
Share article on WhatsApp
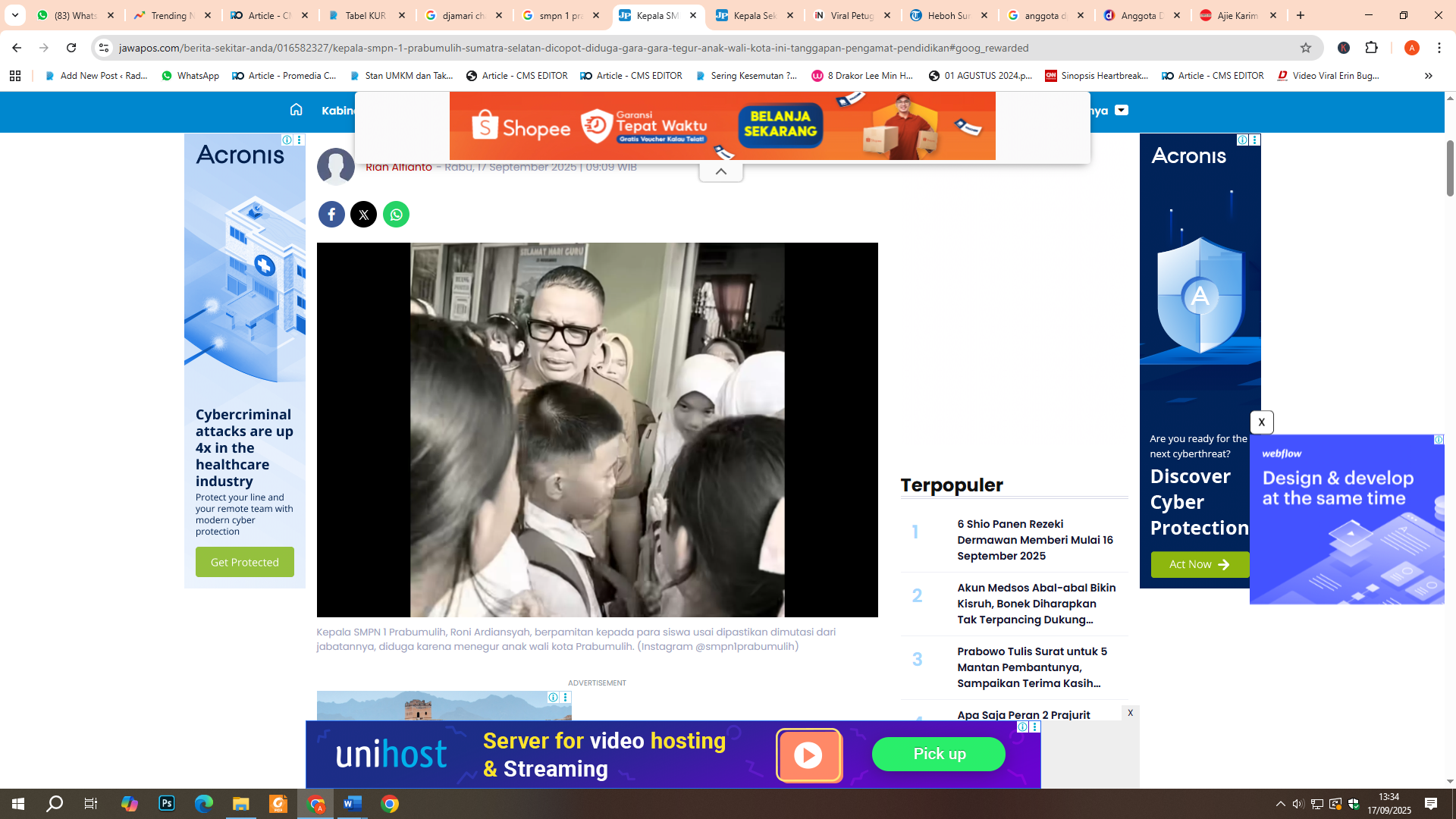pos(396,215)
